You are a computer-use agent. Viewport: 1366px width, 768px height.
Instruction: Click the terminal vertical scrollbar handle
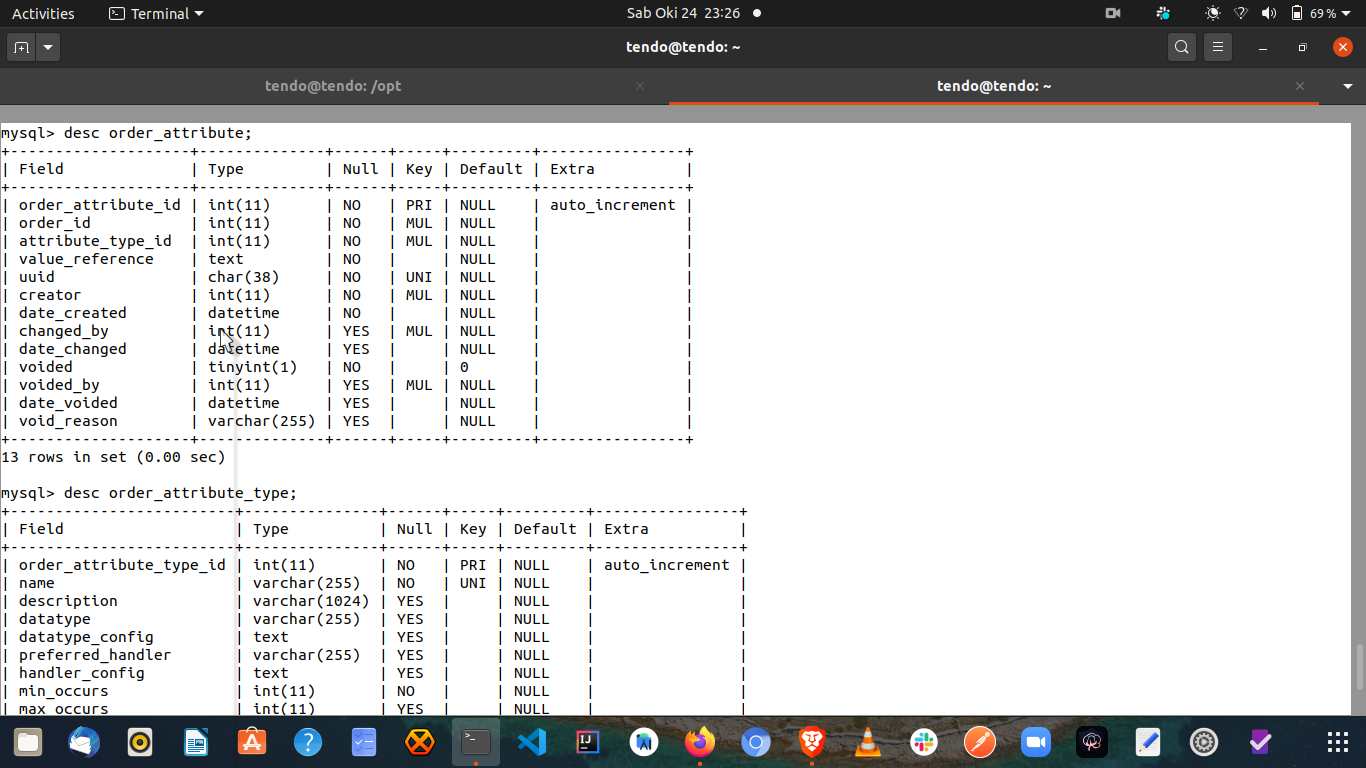(1358, 667)
